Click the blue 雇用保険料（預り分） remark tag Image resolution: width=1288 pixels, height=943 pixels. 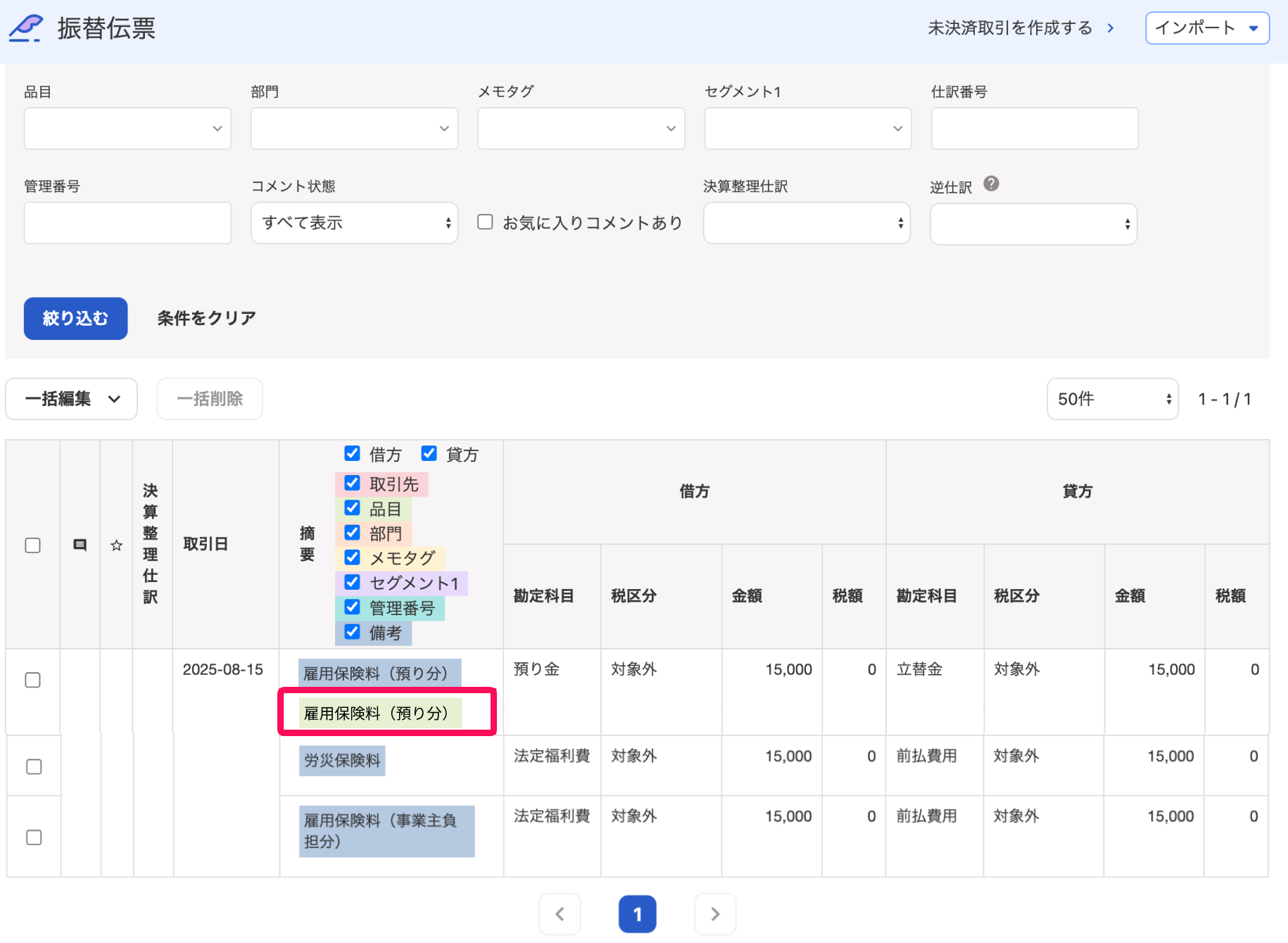click(379, 673)
